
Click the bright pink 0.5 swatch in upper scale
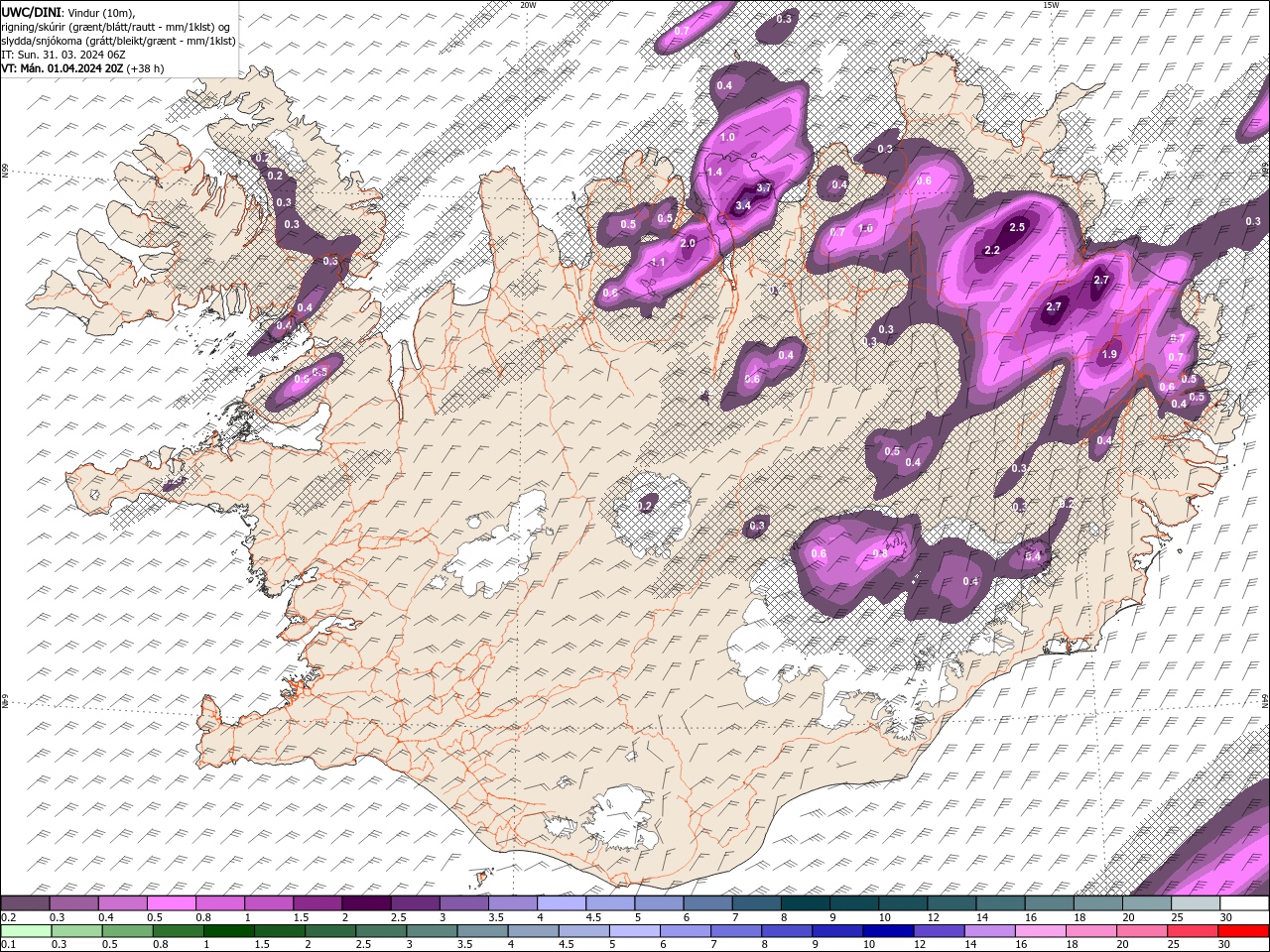point(171,903)
